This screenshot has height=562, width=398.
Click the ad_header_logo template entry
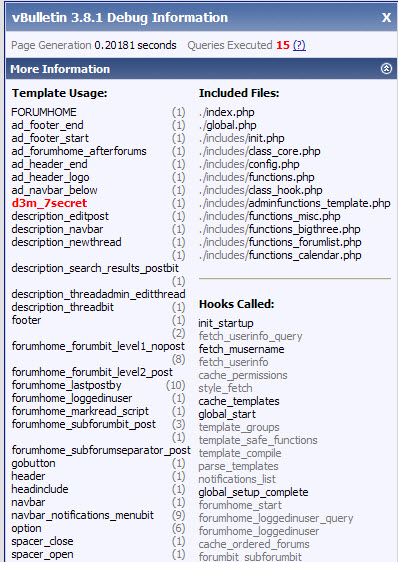click(50, 177)
